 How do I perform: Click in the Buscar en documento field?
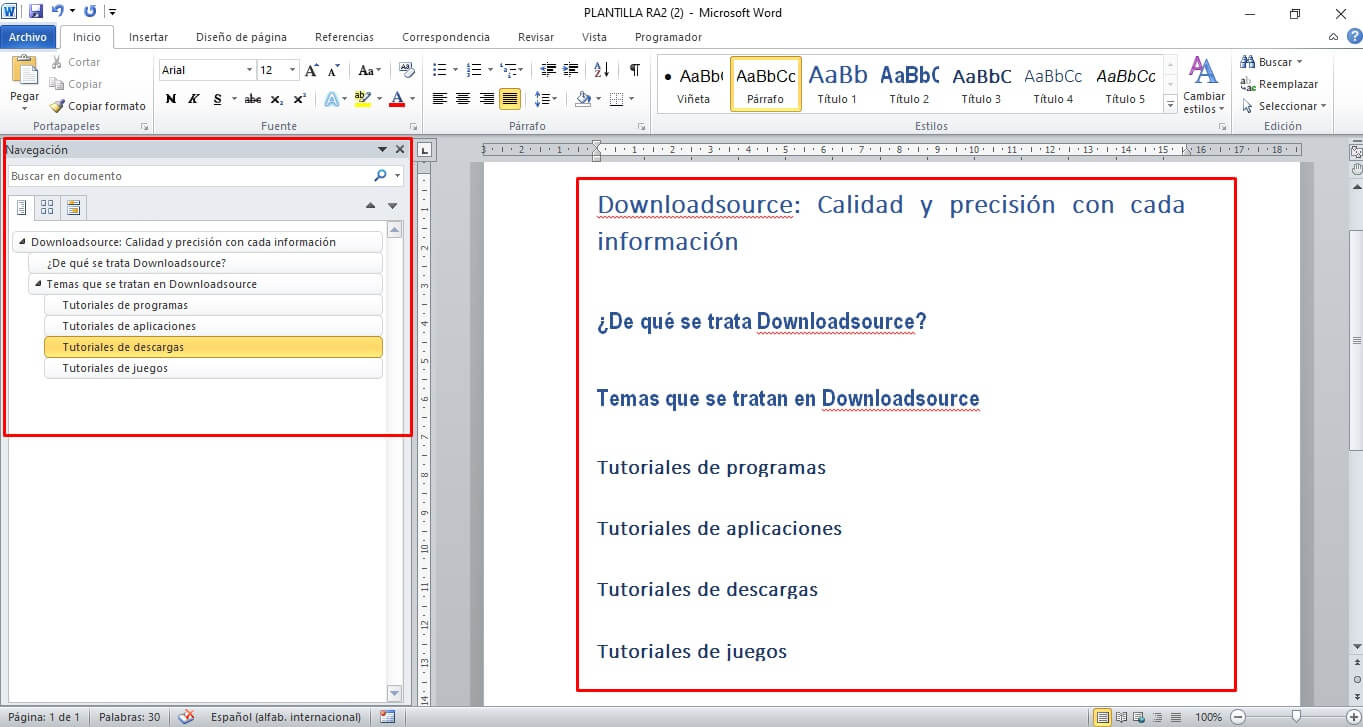point(190,176)
